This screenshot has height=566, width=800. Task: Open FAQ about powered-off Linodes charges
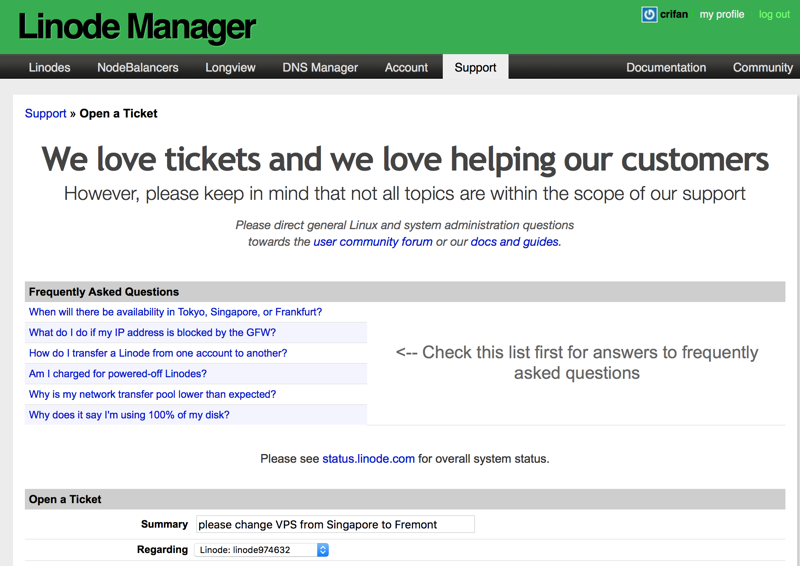click(117, 374)
